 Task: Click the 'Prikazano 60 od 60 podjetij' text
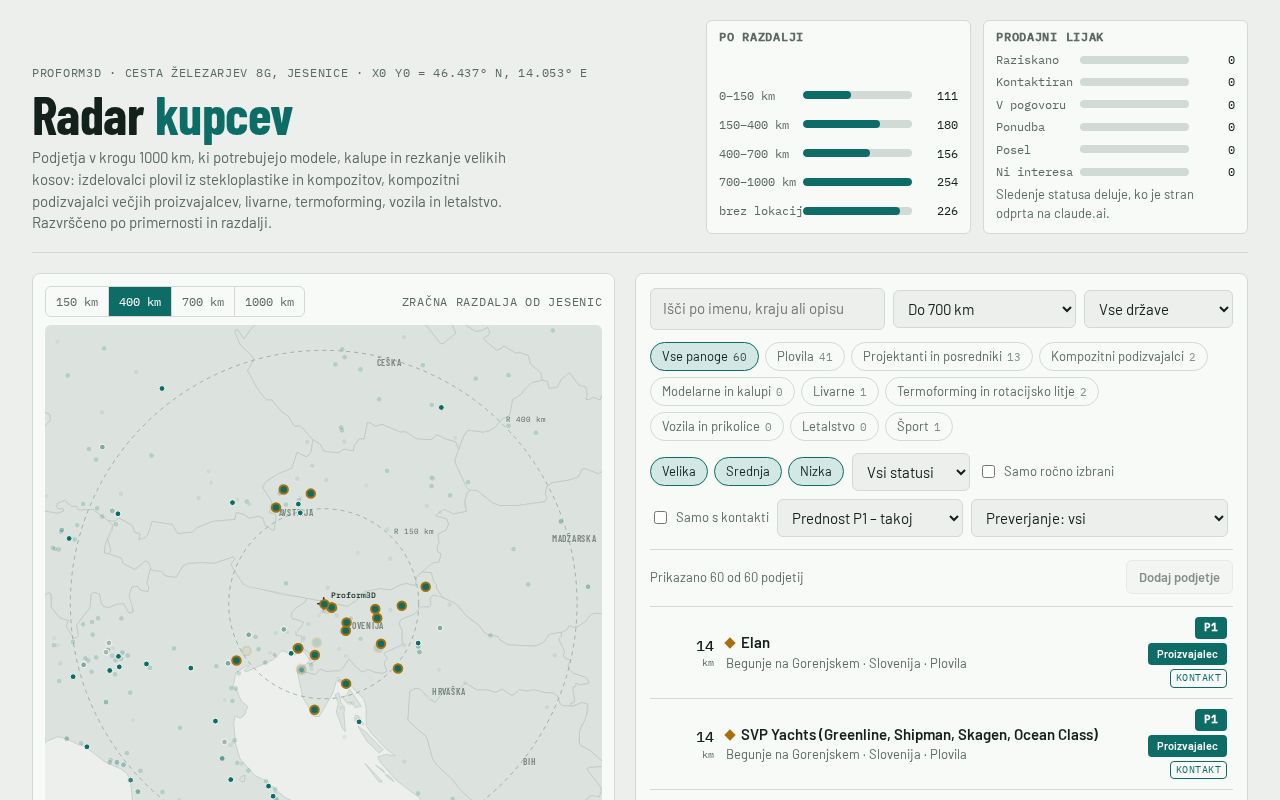pos(727,577)
